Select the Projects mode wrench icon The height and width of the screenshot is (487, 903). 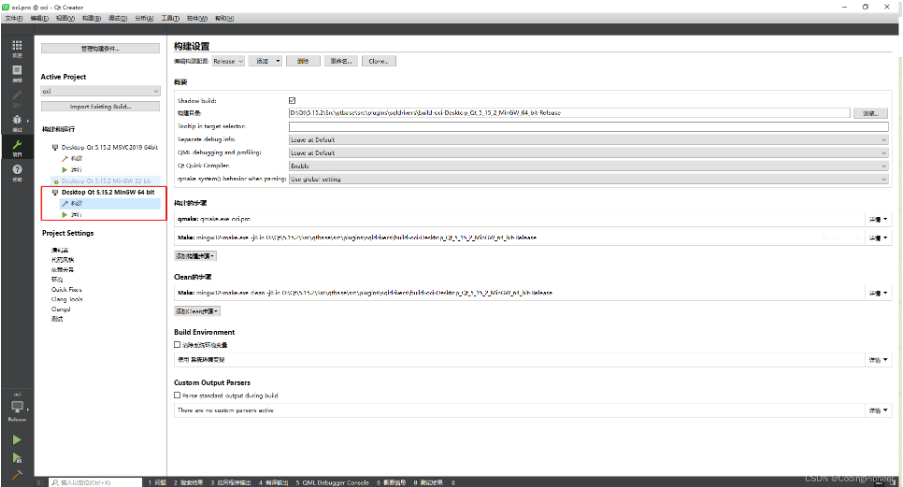pos(17,147)
